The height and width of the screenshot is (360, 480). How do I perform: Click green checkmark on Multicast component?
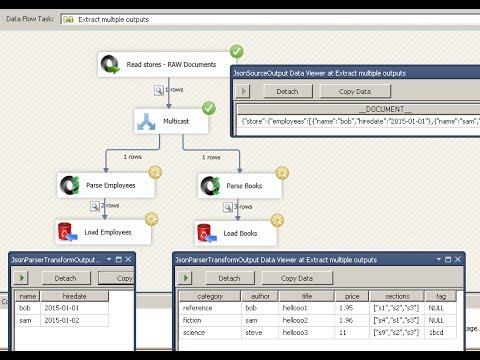pos(209,108)
